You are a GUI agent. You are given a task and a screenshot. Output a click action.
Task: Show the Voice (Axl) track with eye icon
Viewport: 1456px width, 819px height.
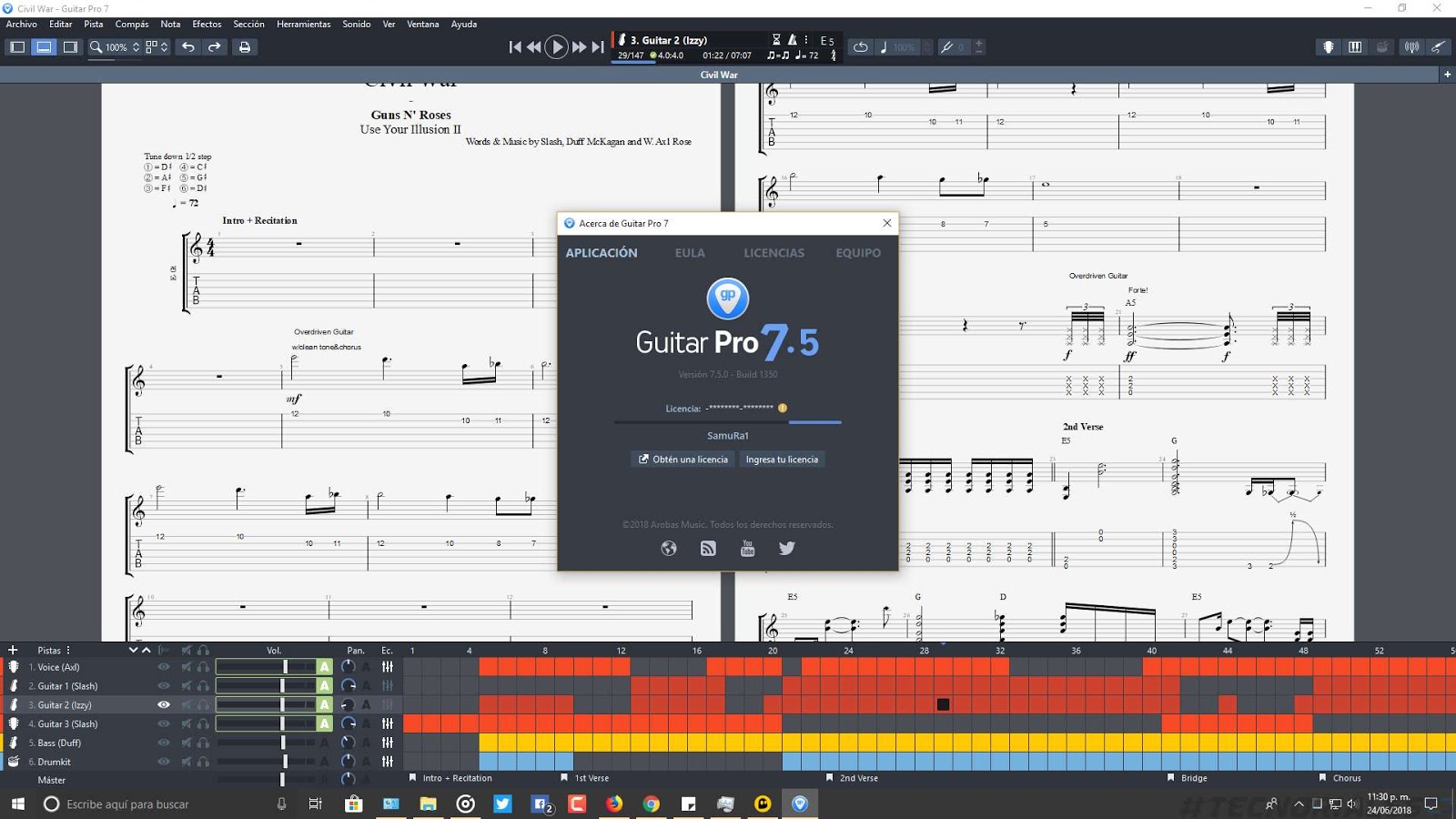click(164, 667)
